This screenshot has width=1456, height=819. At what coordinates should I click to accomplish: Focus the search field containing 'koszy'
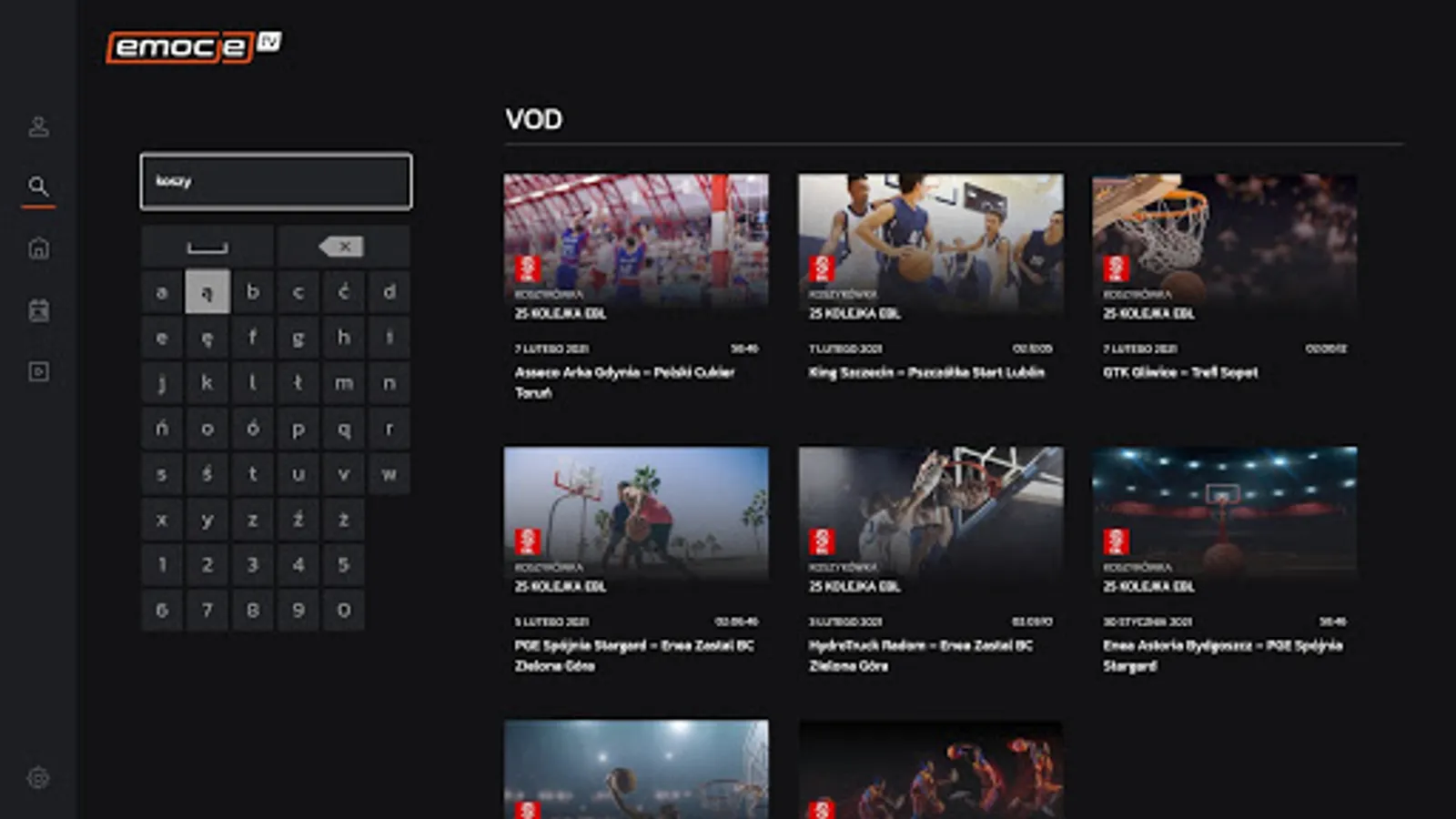coord(276,181)
